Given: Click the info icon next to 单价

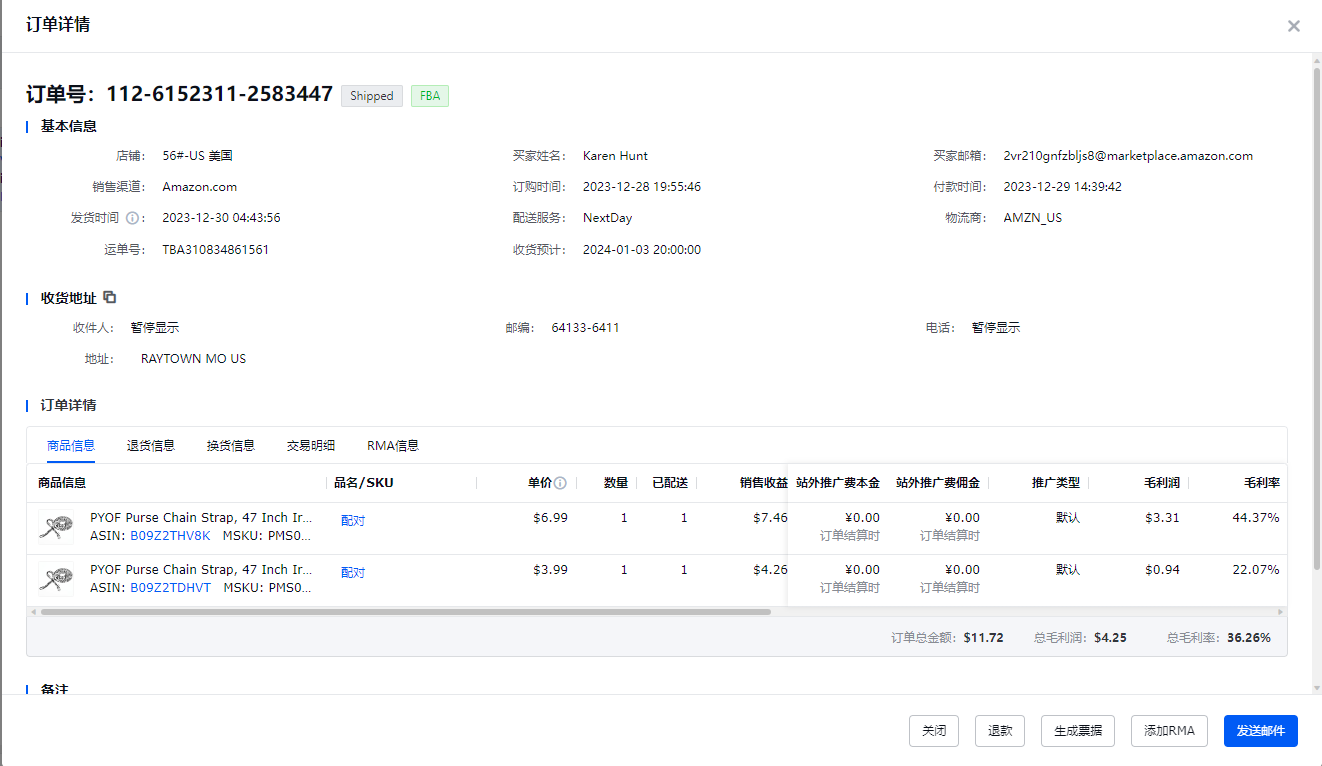Looking at the screenshot, I should pyautogui.click(x=560, y=483).
